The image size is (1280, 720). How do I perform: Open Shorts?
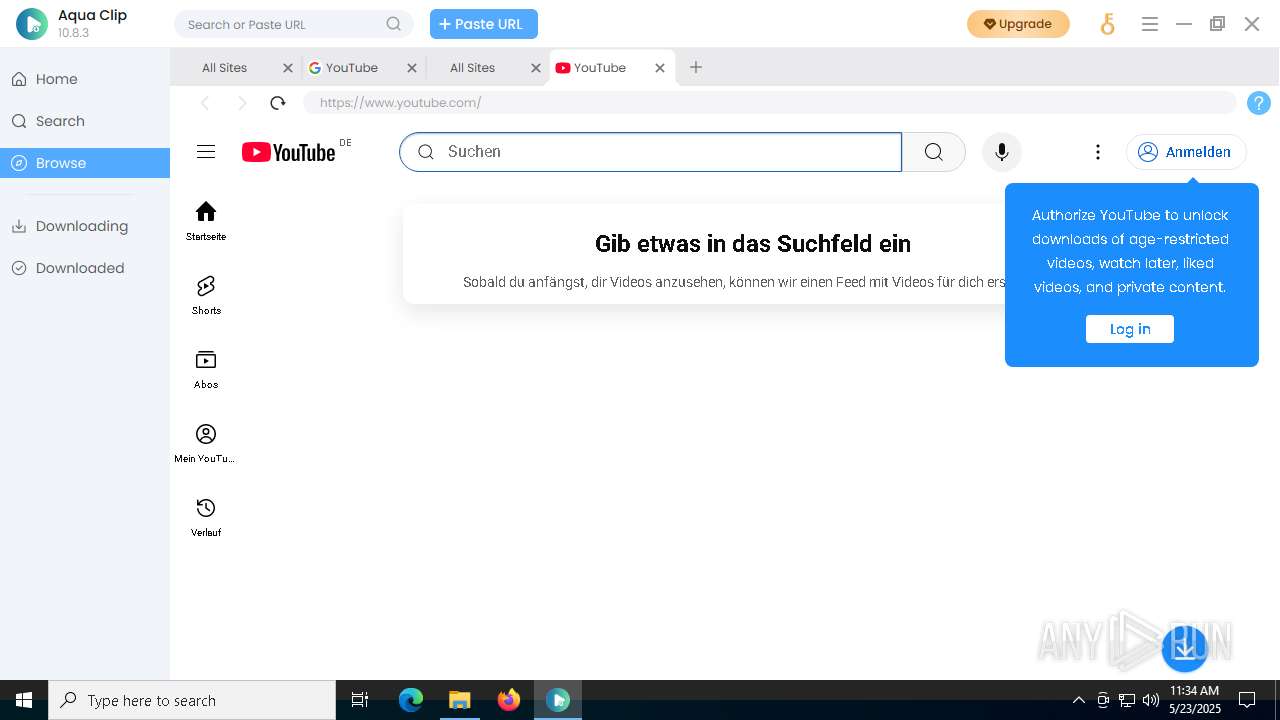pos(206,295)
